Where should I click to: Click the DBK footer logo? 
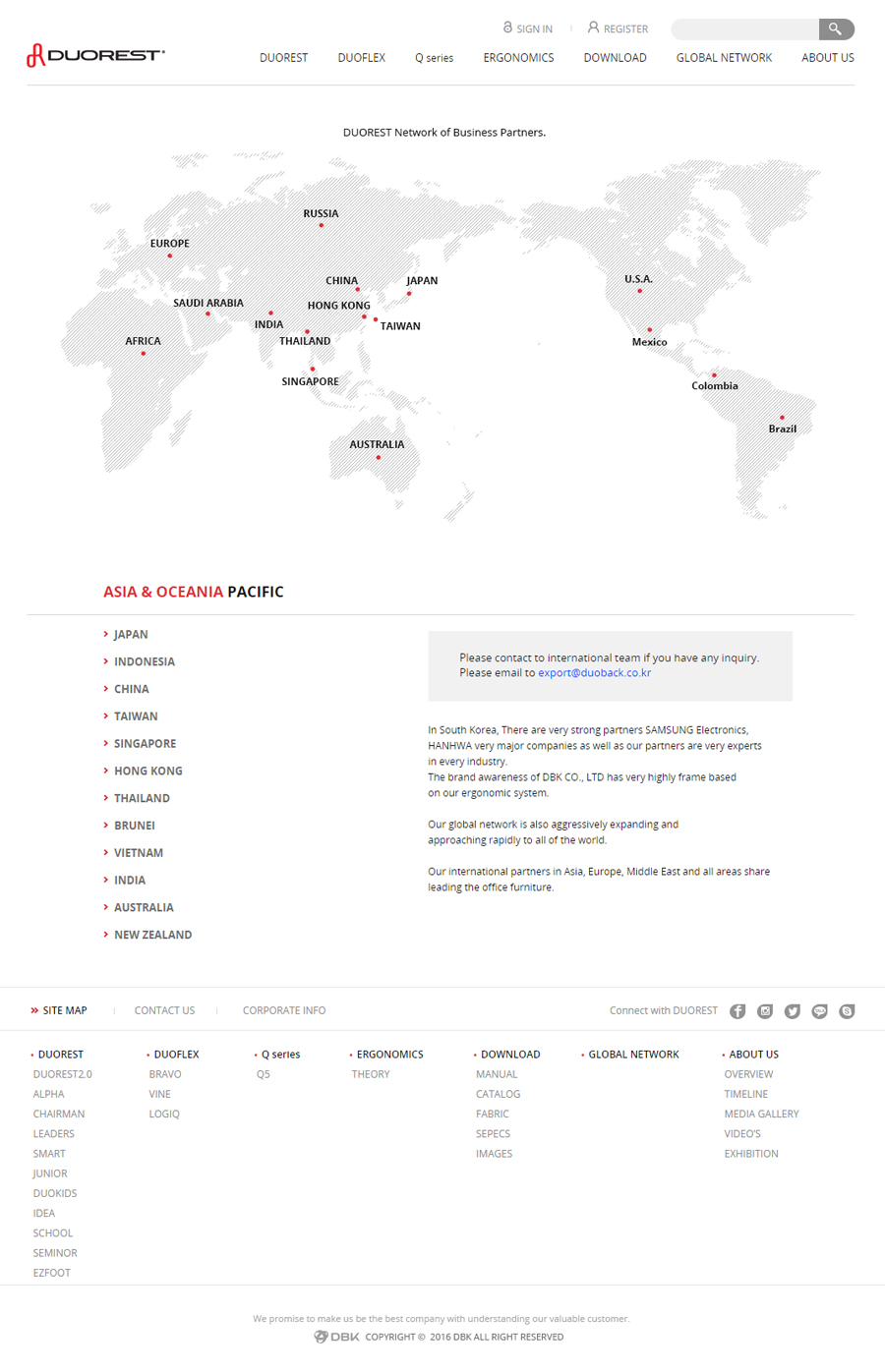click(336, 1337)
